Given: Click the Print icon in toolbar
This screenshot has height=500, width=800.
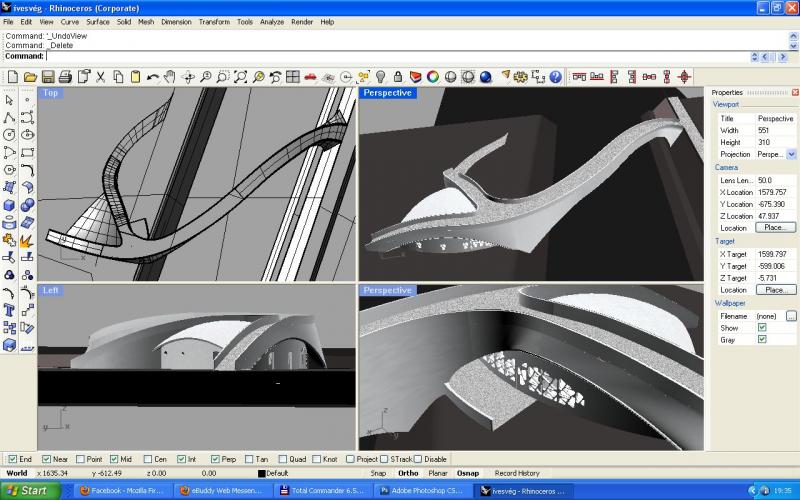Looking at the screenshot, I should pos(65,76).
